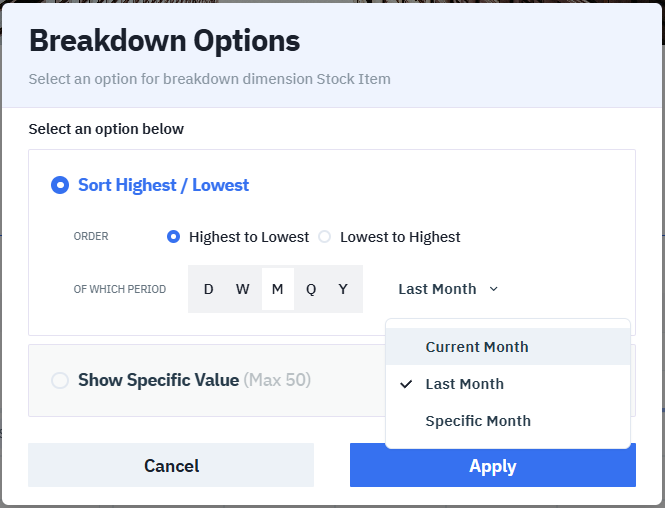Click the Sort Highest / Lowest heading text

(x=163, y=185)
